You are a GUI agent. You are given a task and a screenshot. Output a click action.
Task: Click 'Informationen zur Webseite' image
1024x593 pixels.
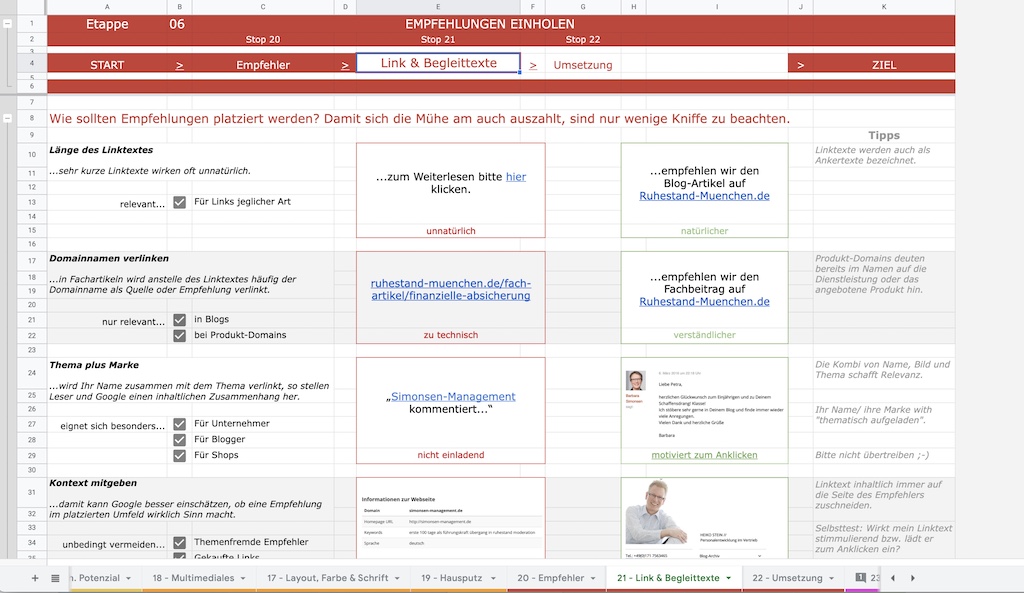pos(451,521)
